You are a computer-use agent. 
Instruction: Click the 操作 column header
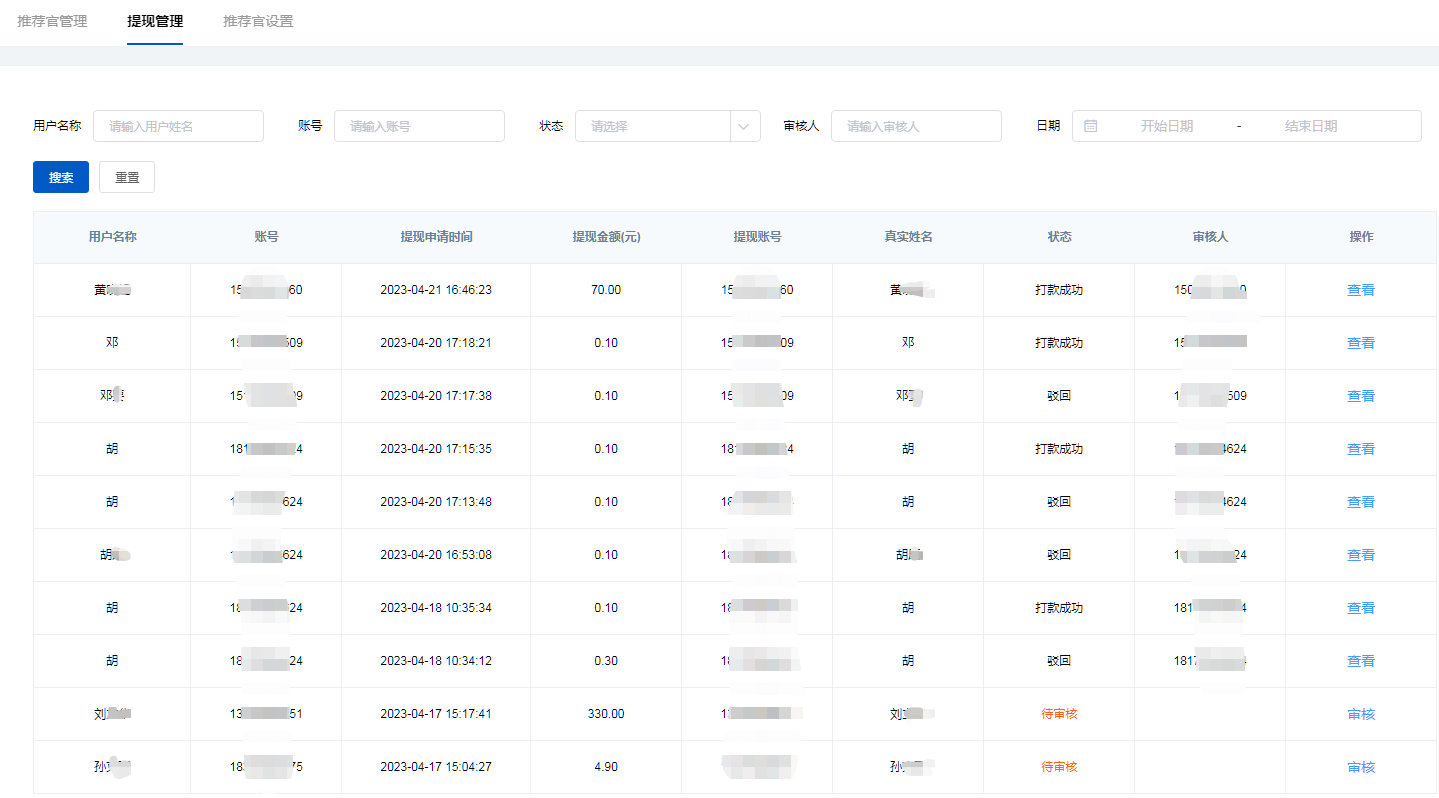tap(1361, 237)
